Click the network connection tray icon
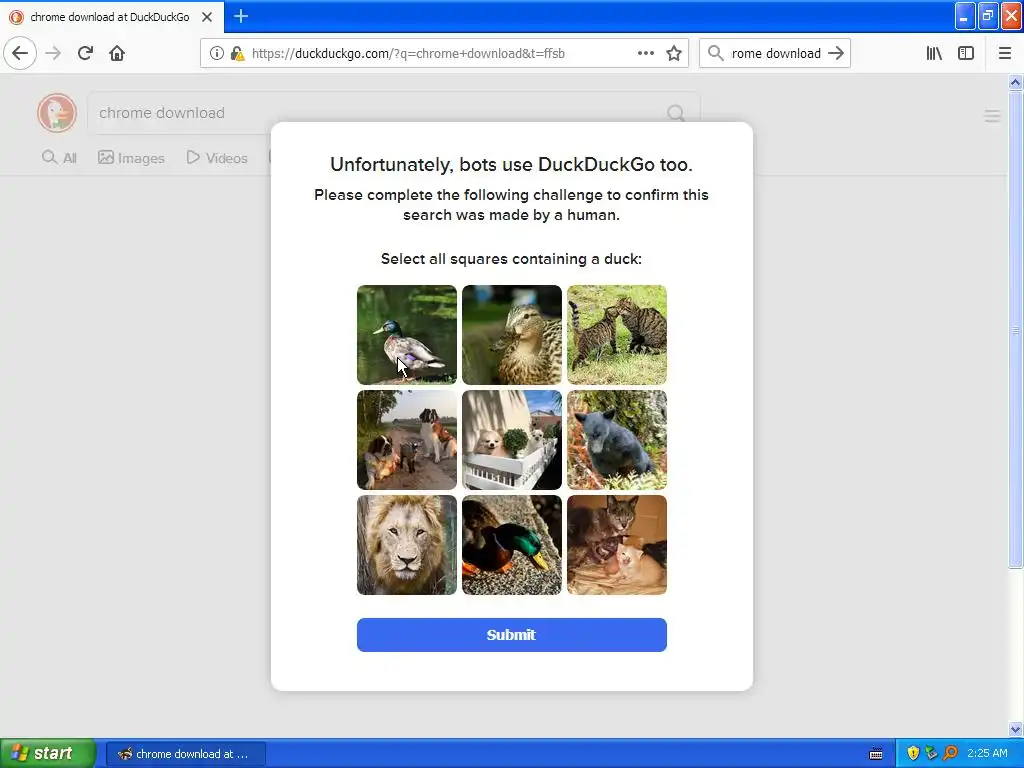 click(x=931, y=753)
